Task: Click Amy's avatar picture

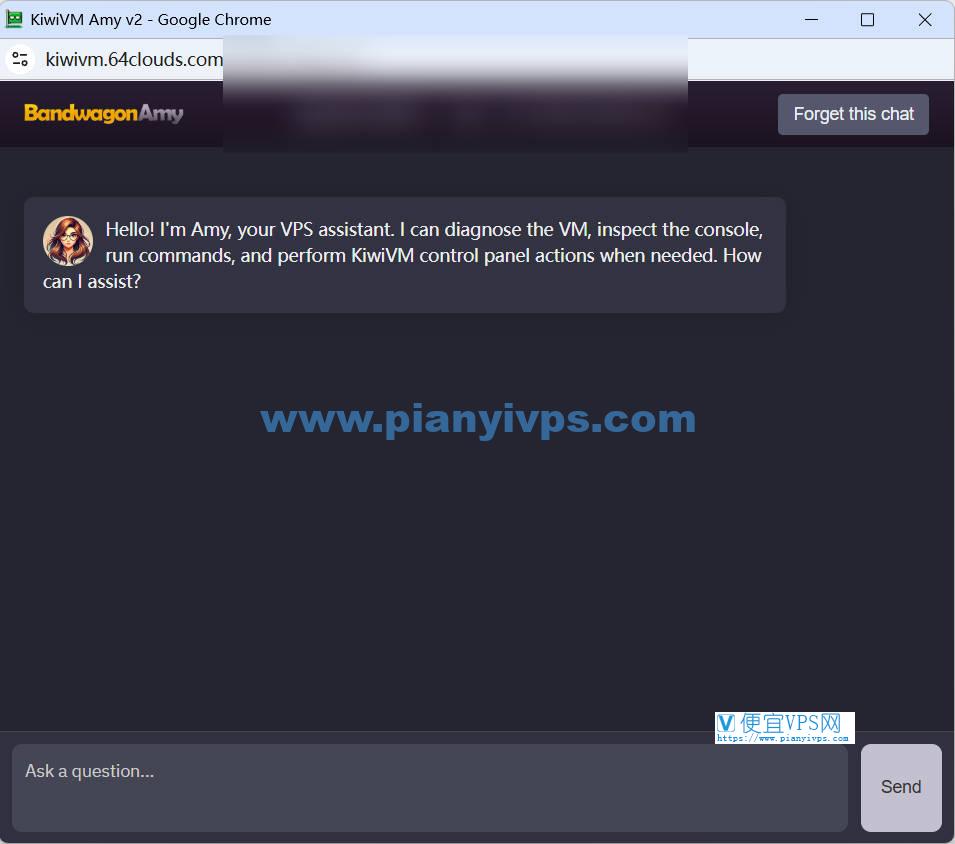Action: pyautogui.click(x=68, y=241)
